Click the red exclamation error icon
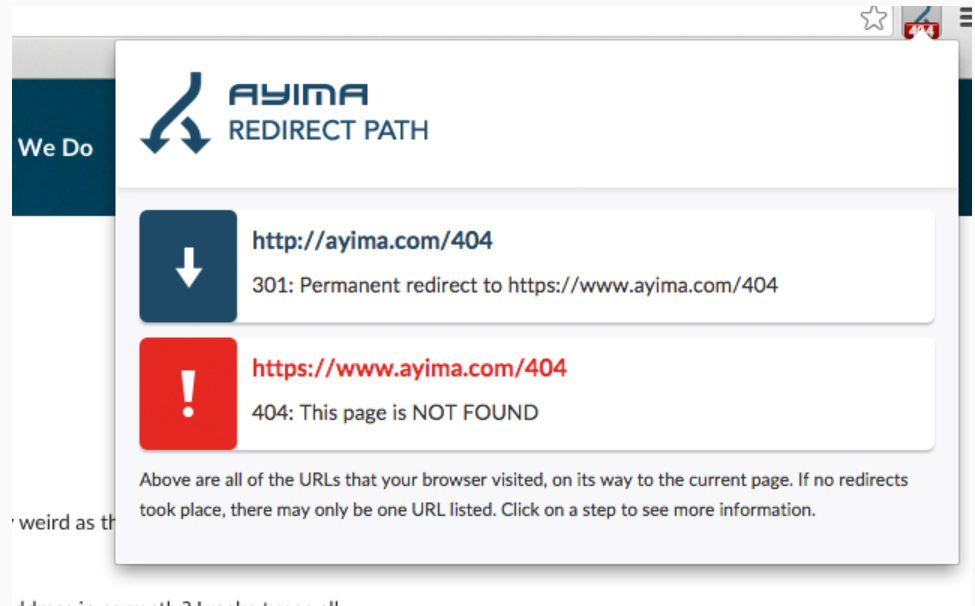 tap(188, 394)
